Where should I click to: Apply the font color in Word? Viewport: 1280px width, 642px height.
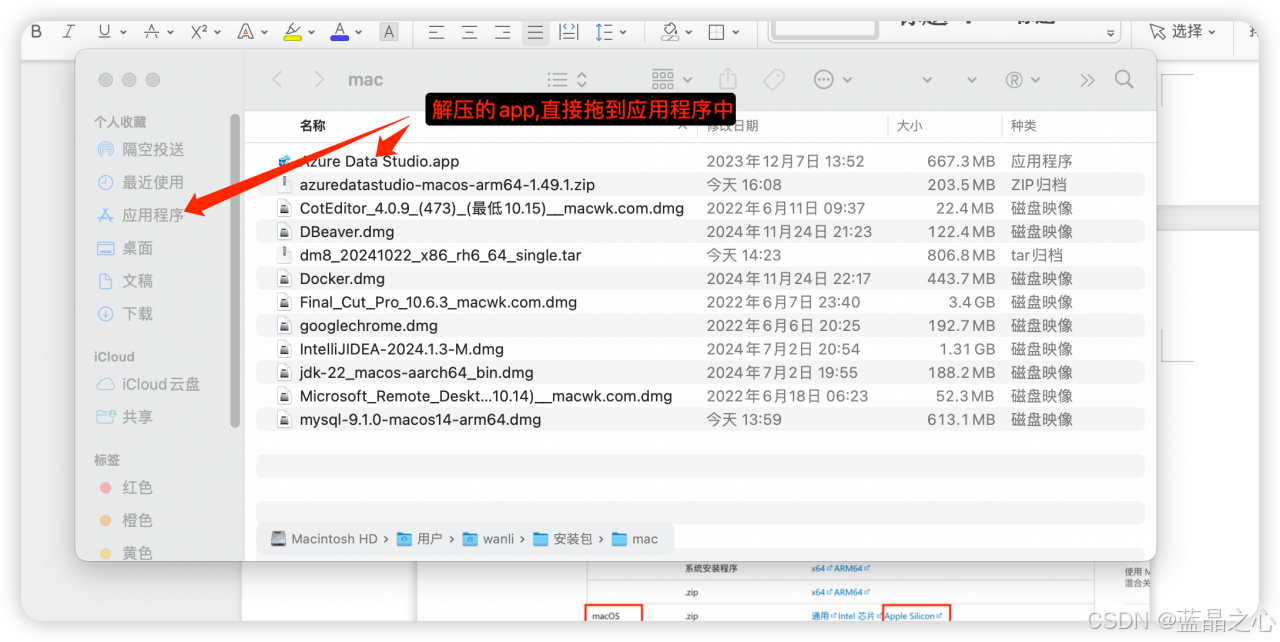point(340,31)
